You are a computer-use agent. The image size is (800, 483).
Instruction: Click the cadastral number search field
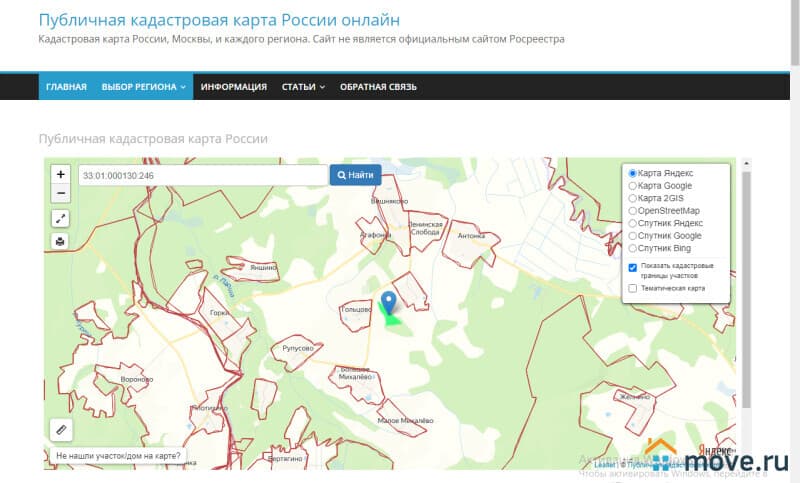pyautogui.click(x=203, y=175)
